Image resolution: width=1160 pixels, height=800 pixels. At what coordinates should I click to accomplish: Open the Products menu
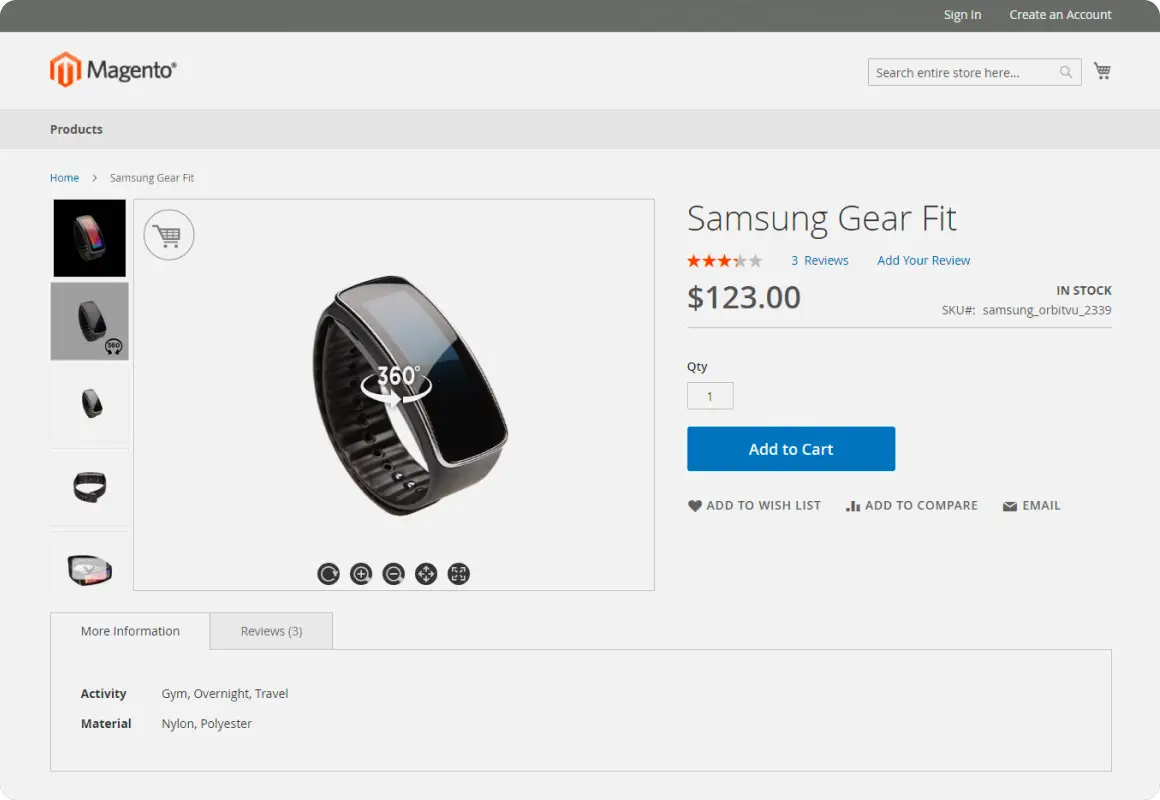click(x=76, y=129)
